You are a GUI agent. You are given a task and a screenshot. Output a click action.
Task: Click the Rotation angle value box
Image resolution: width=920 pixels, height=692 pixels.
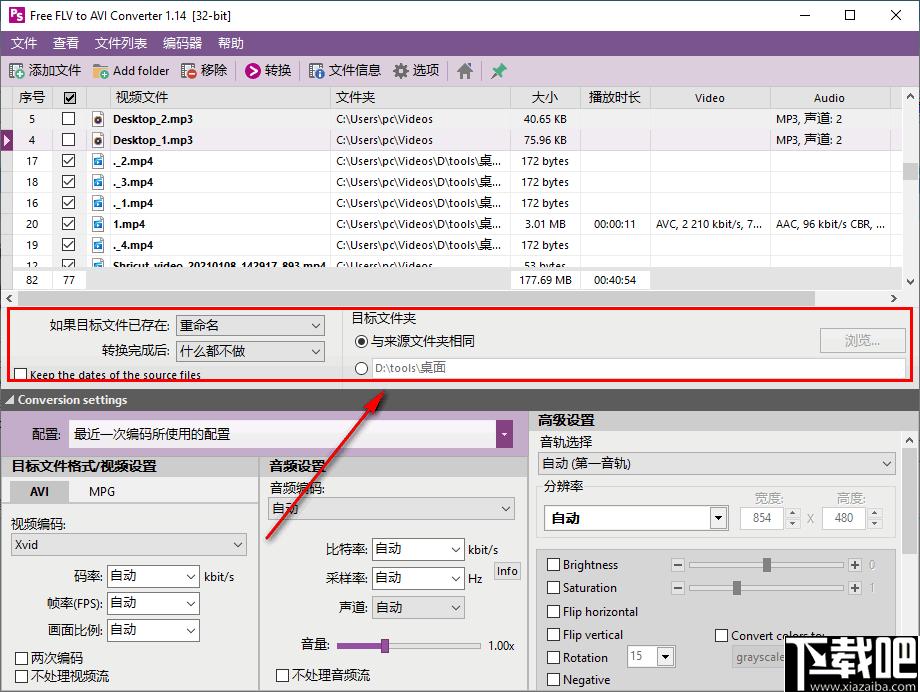click(642, 656)
